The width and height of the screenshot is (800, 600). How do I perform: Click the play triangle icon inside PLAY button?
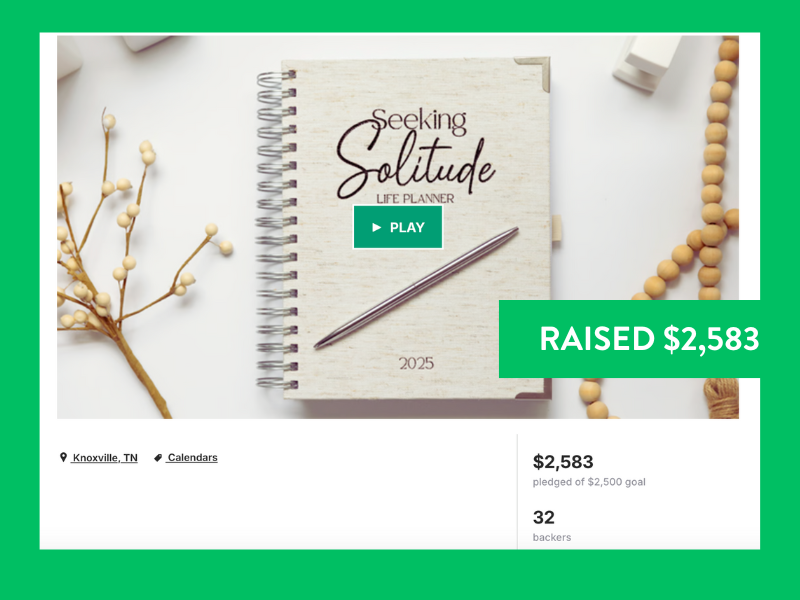tap(377, 228)
